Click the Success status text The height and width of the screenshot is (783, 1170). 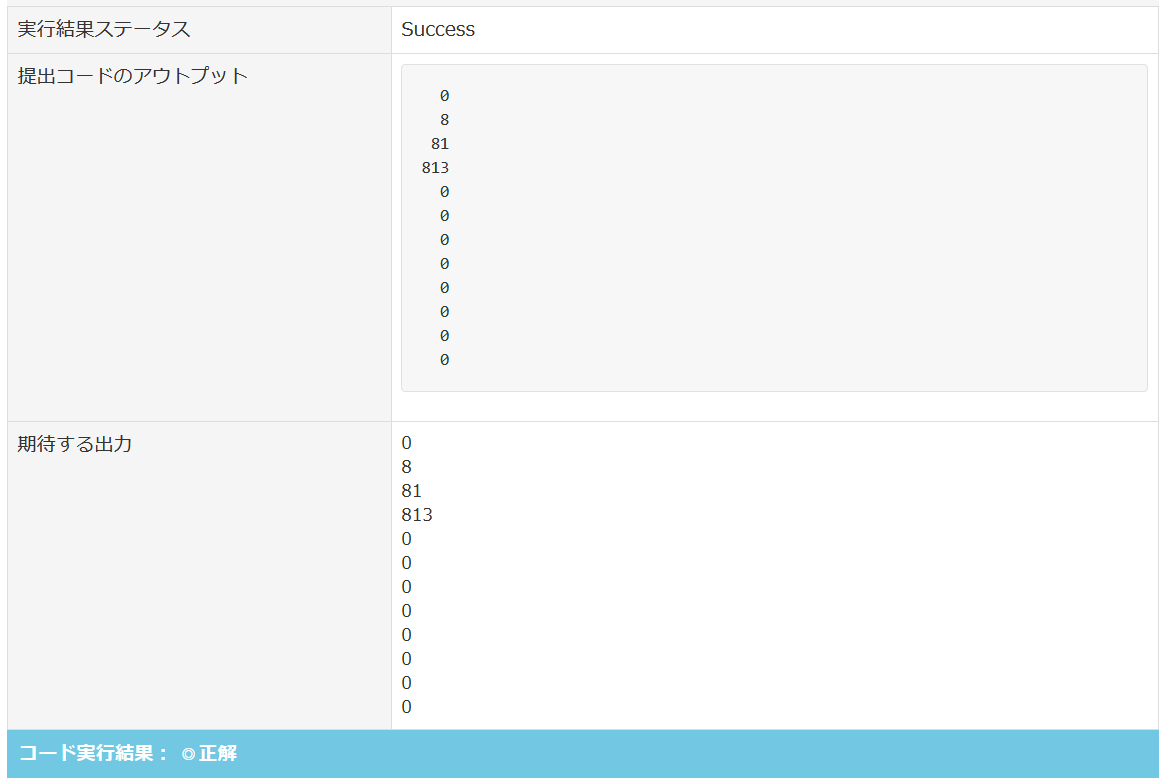point(438,29)
